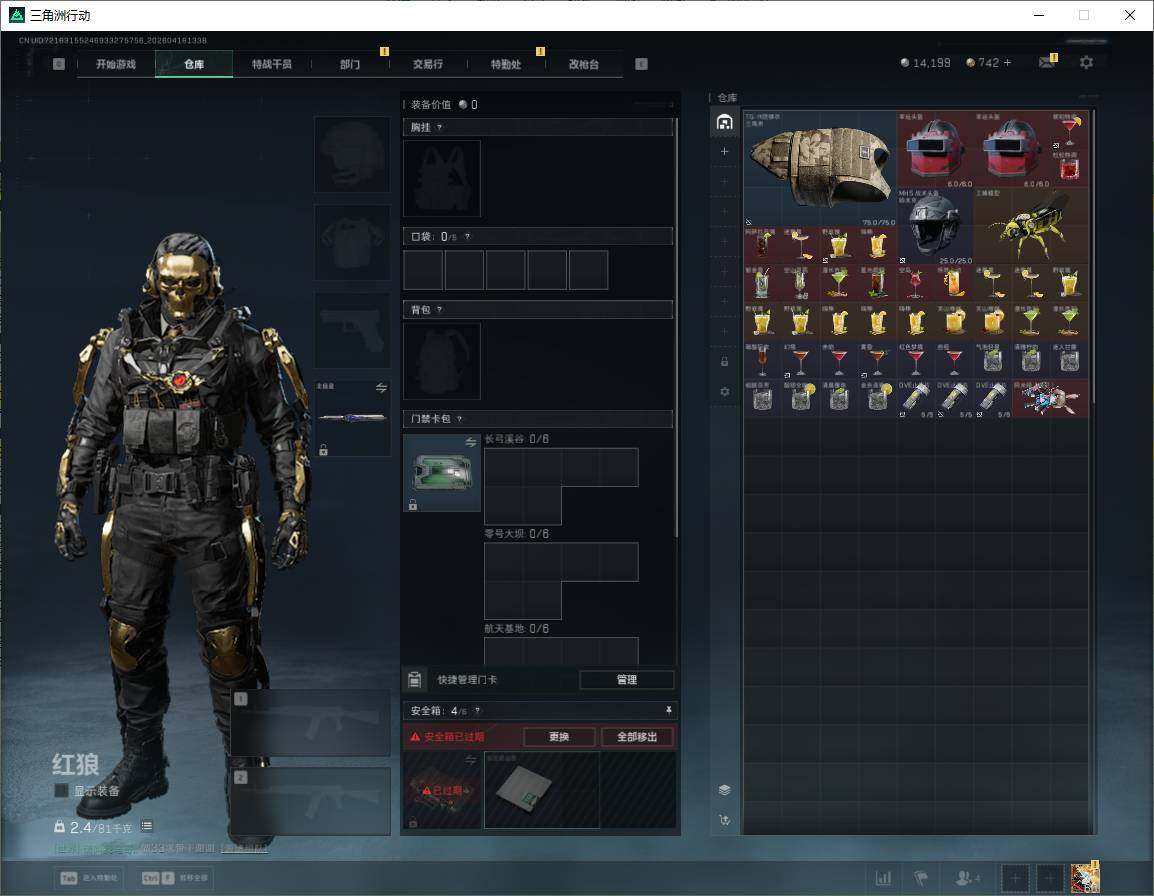Pin the safe box panel
1154x896 pixels.
(668, 710)
